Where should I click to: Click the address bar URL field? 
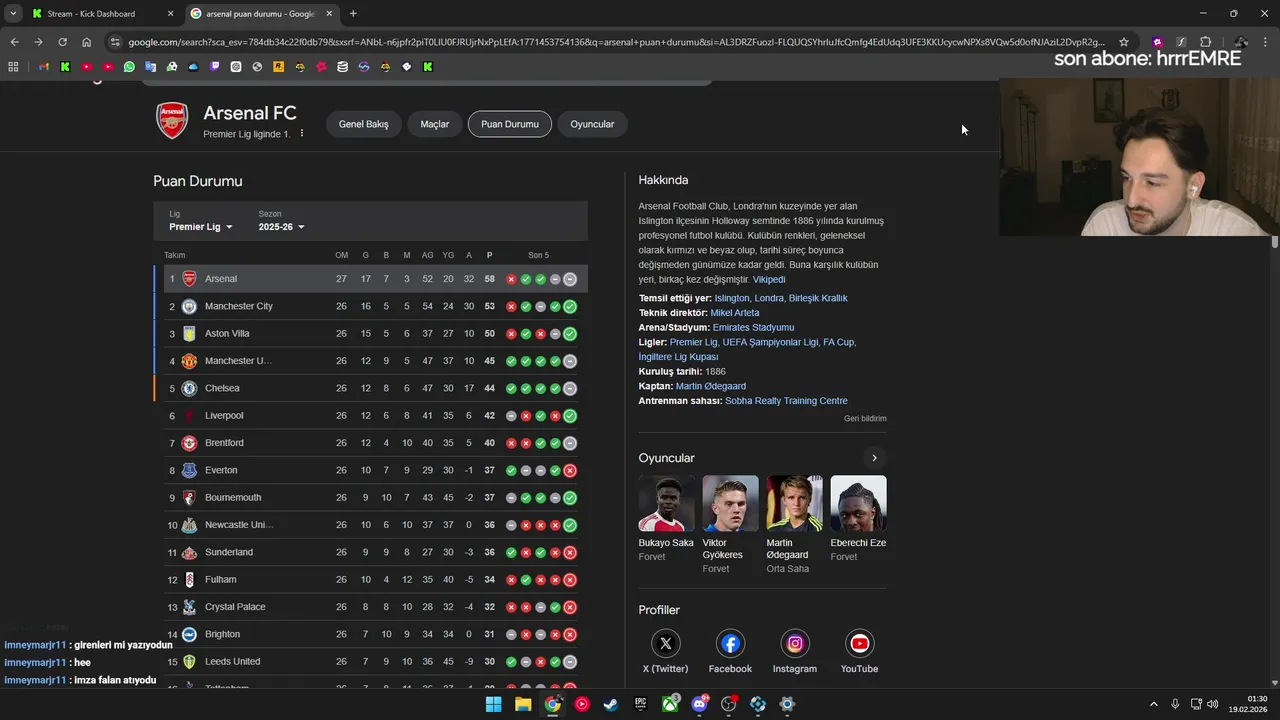click(x=615, y=42)
